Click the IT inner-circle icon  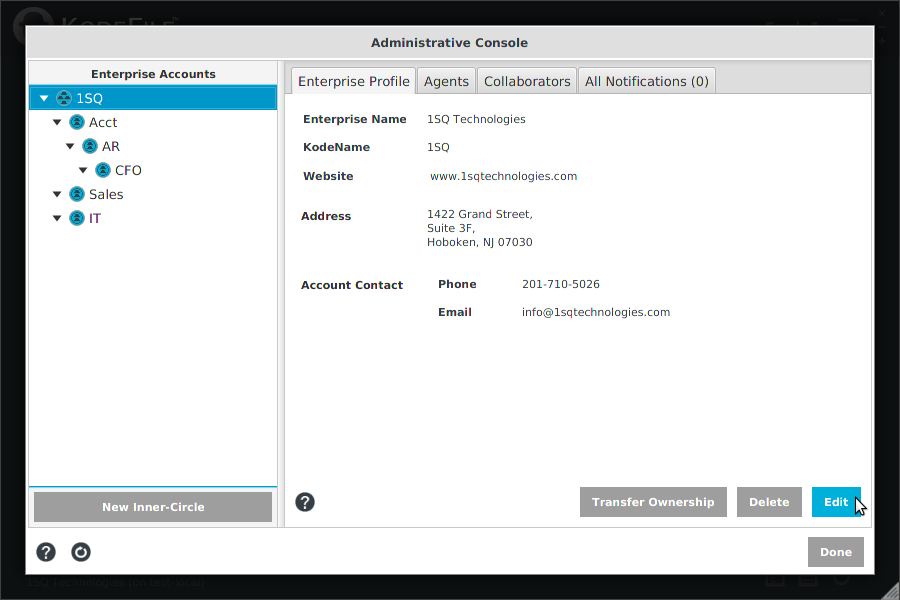pyautogui.click(x=77, y=218)
